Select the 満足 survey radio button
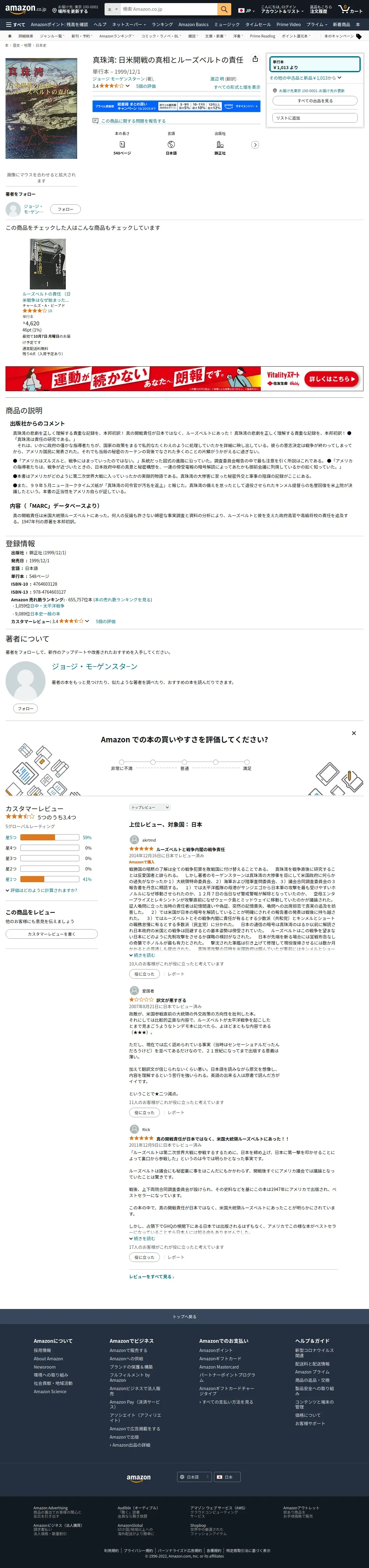This screenshot has width=369, height=1568. coord(247,761)
